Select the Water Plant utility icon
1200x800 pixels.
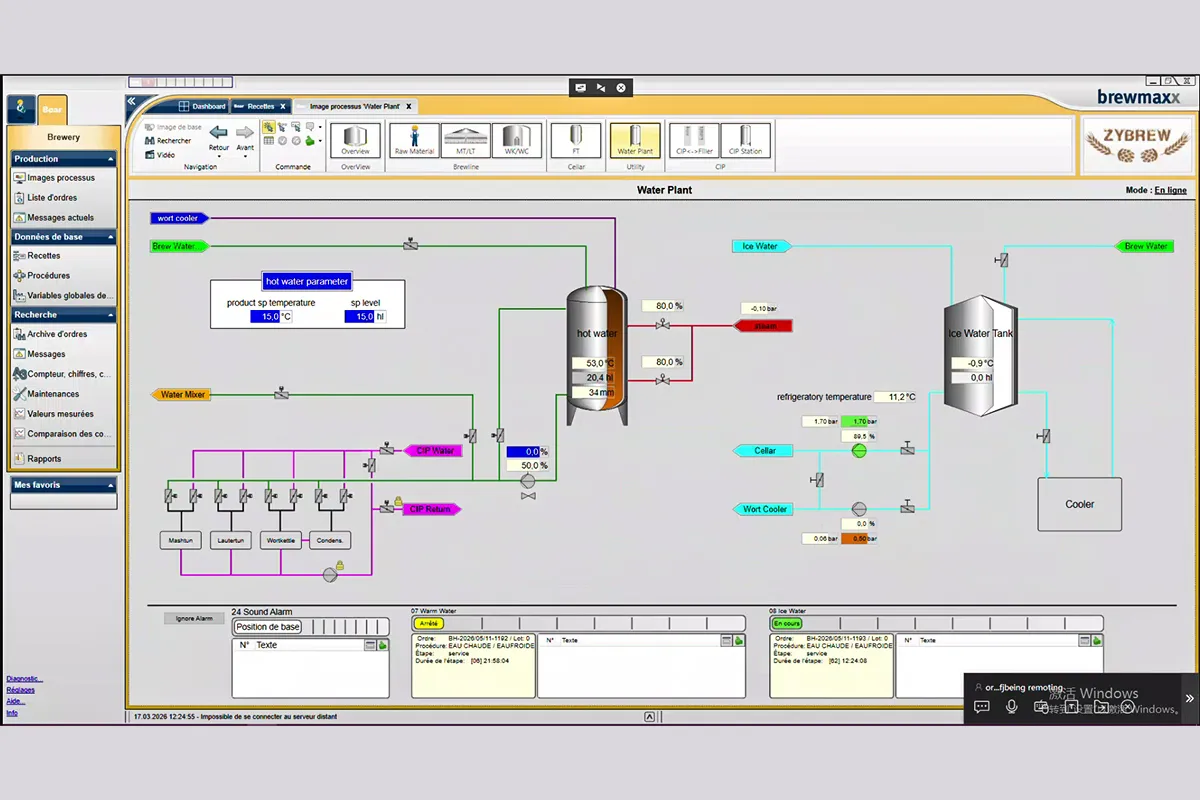635,140
